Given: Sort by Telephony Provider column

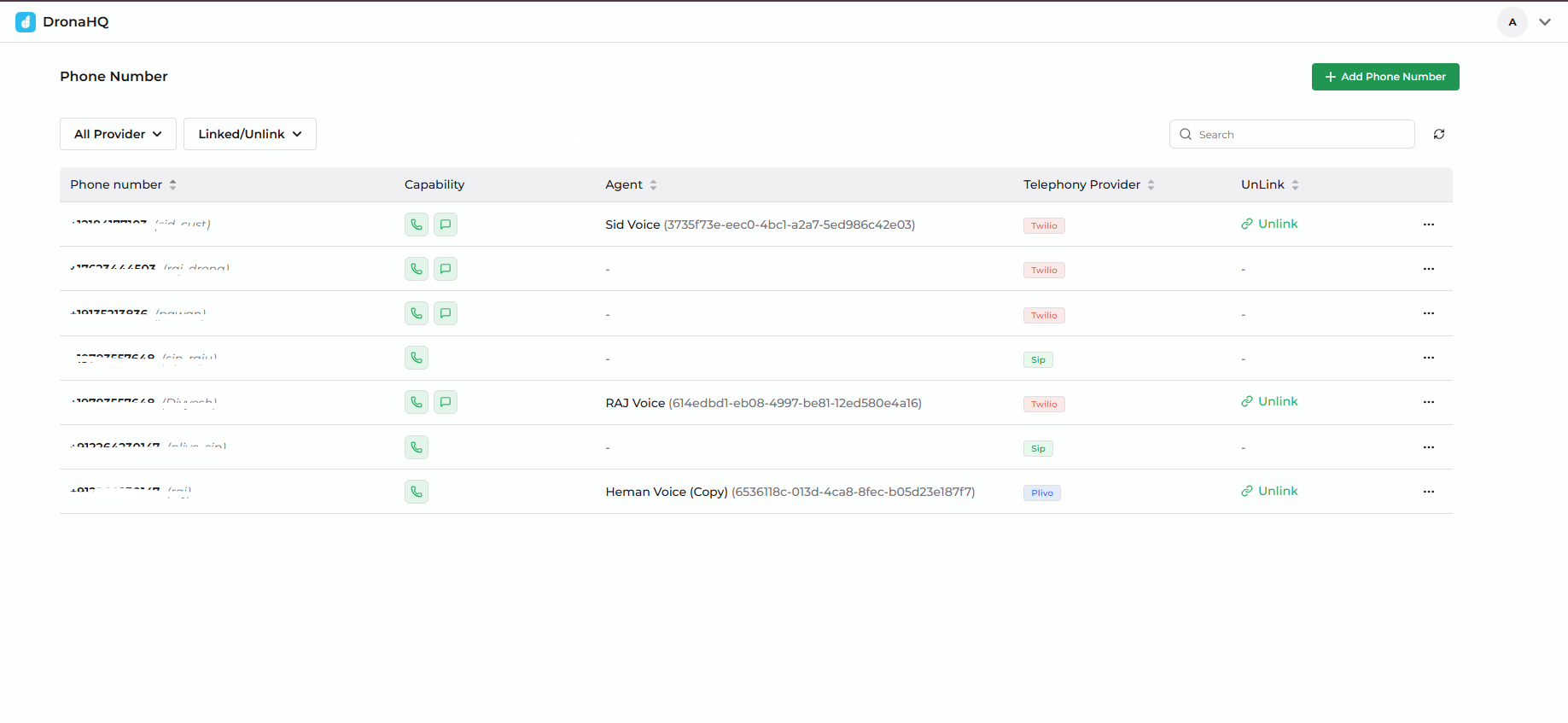Looking at the screenshot, I should 1151,184.
